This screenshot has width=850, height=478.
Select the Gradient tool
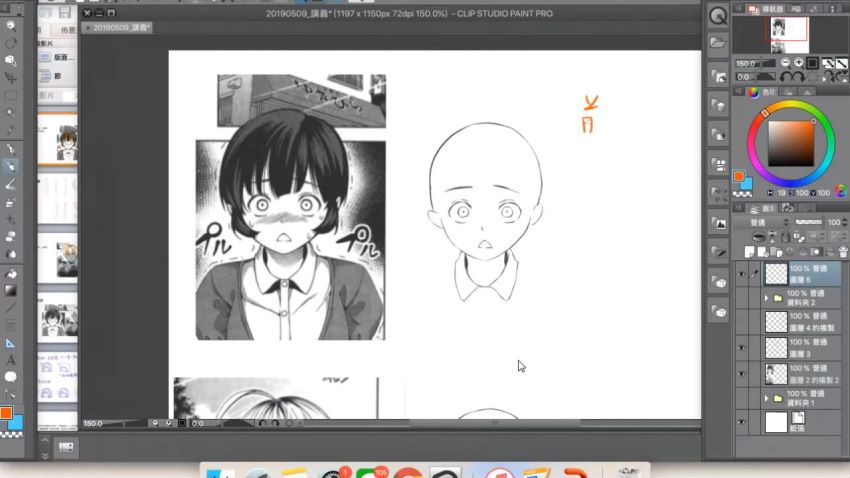tap(10, 290)
